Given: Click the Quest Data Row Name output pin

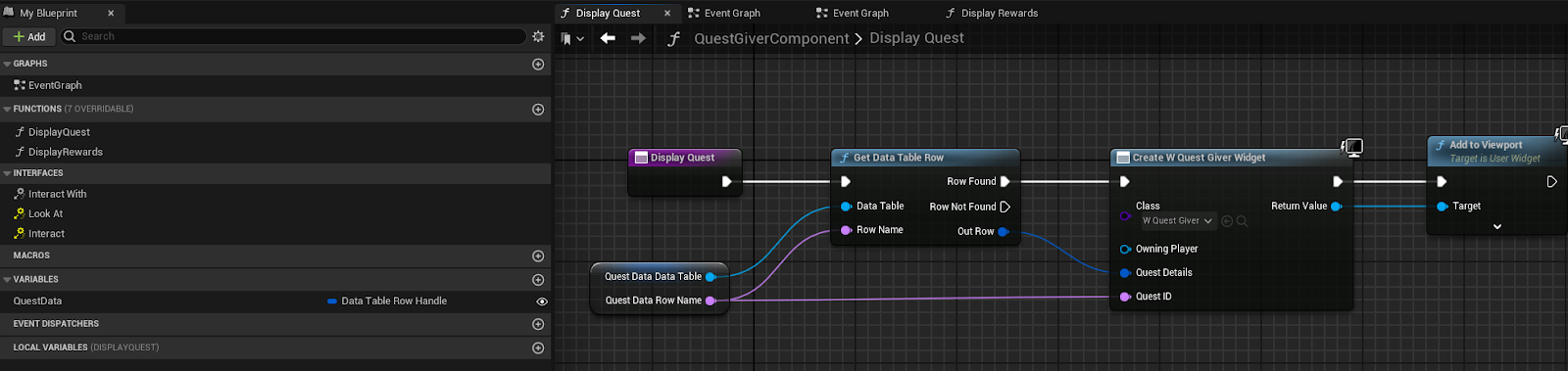Looking at the screenshot, I should click(x=710, y=301).
